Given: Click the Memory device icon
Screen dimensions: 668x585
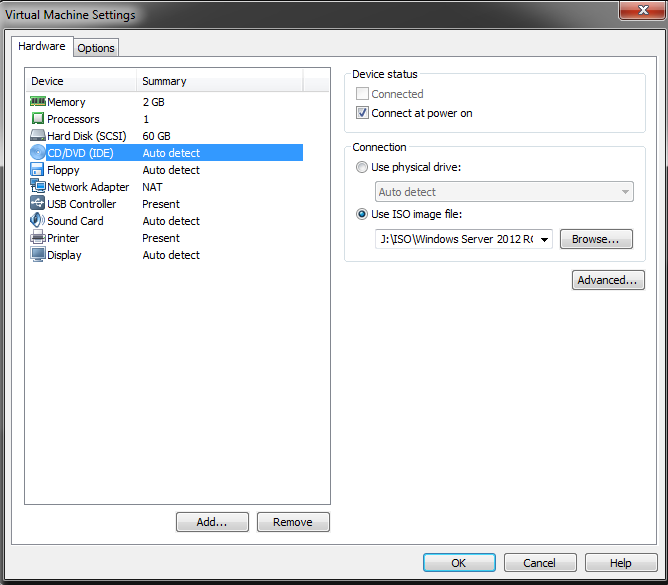Looking at the screenshot, I should tap(38, 101).
